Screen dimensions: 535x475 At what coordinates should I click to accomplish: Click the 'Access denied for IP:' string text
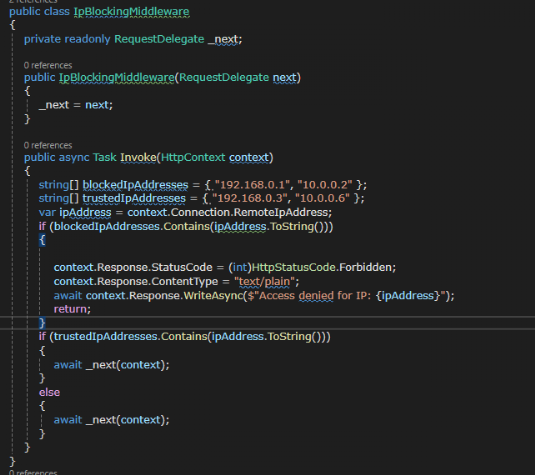316,296
